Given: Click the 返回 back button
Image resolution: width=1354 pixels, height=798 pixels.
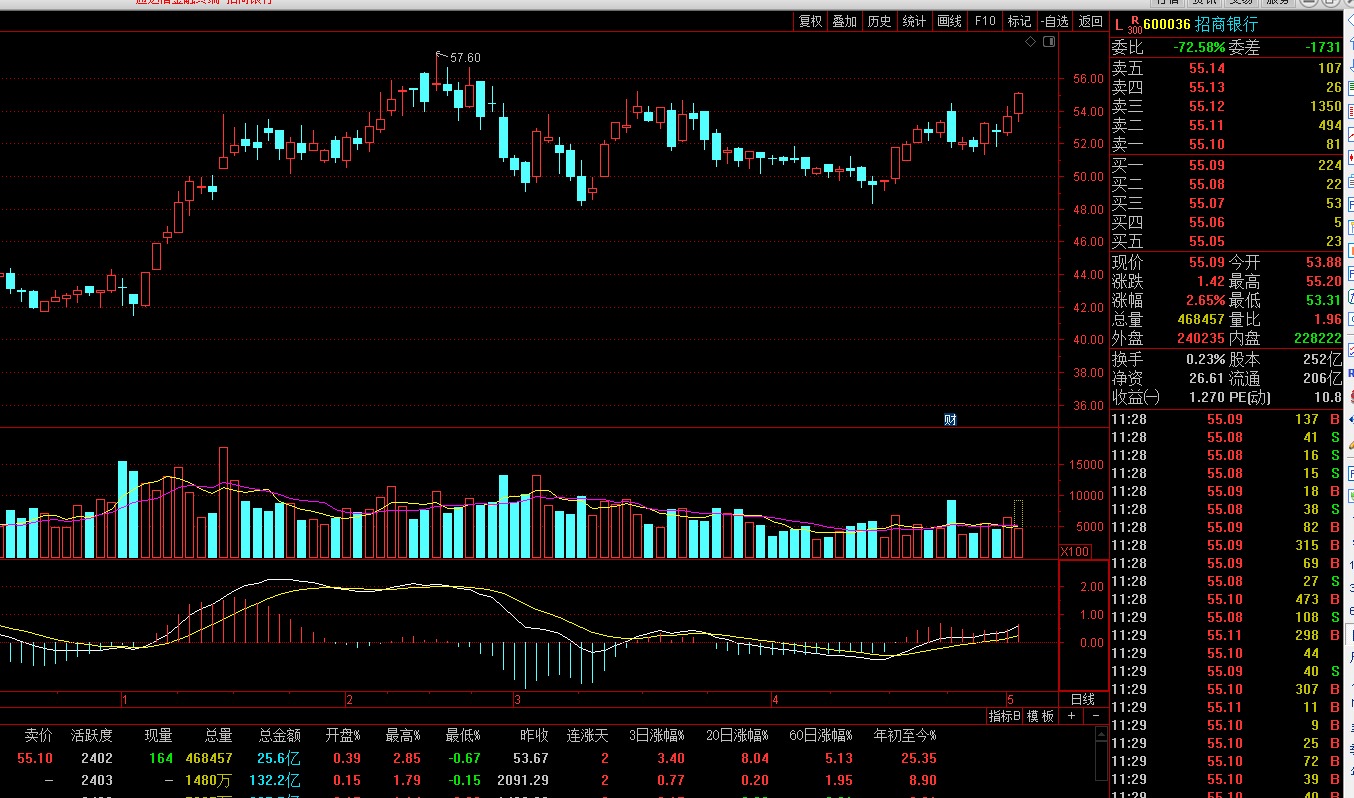Looking at the screenshot, I should click(x=1090, y=21).
